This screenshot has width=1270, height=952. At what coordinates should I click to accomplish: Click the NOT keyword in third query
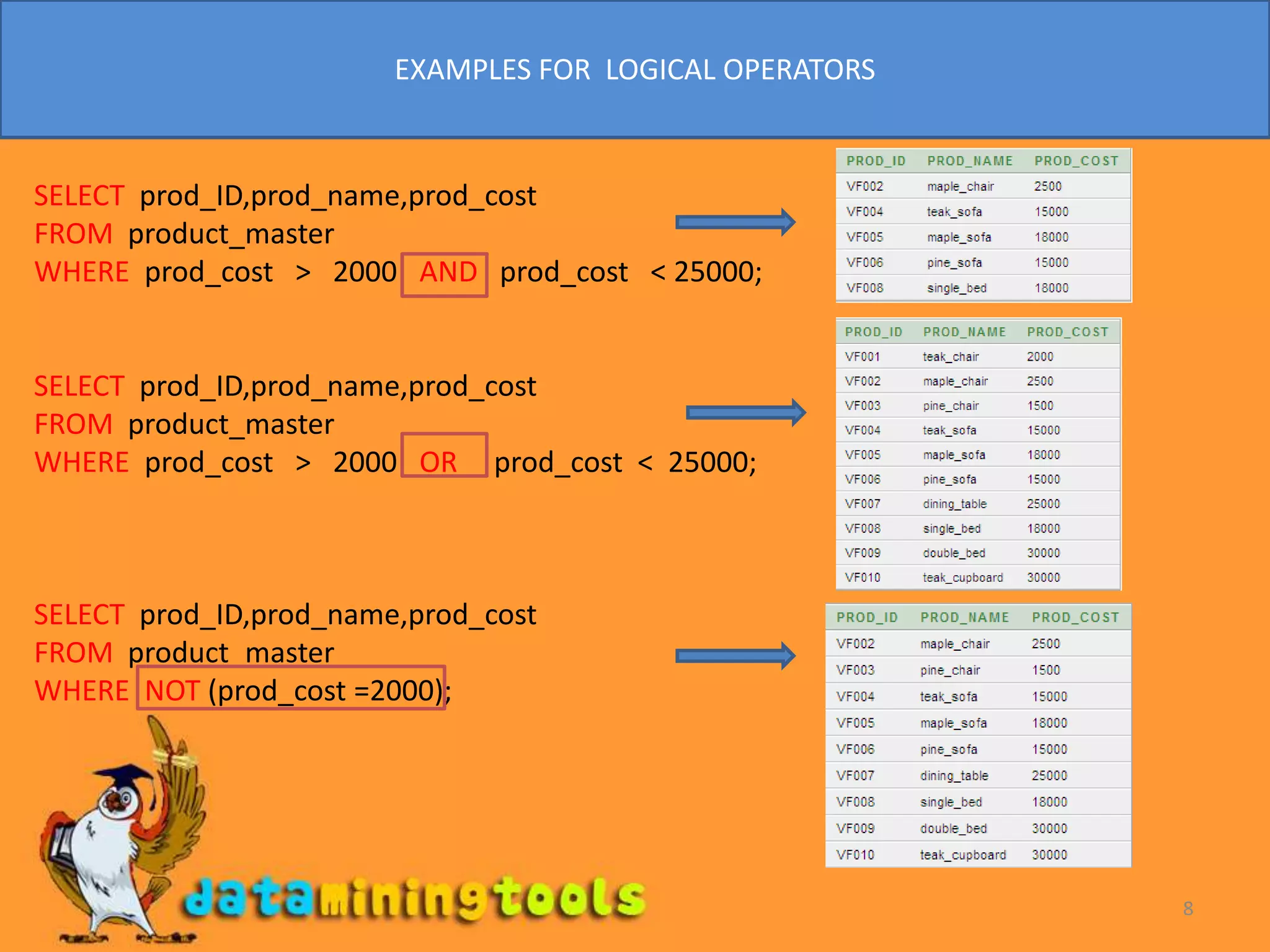pyautogui.click(x=172, y=690)
